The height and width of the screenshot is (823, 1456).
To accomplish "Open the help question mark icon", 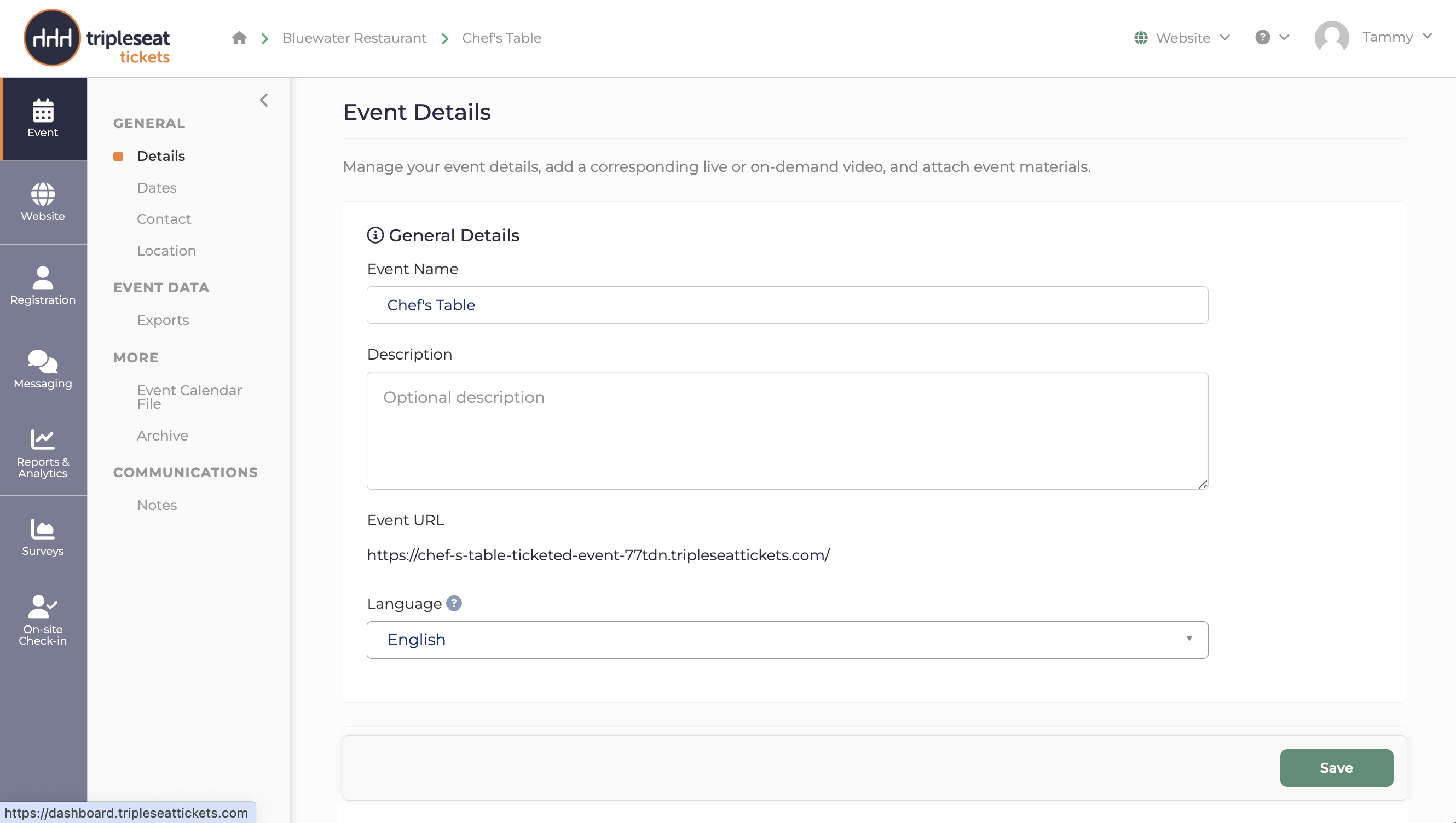I will (1262, 37).
